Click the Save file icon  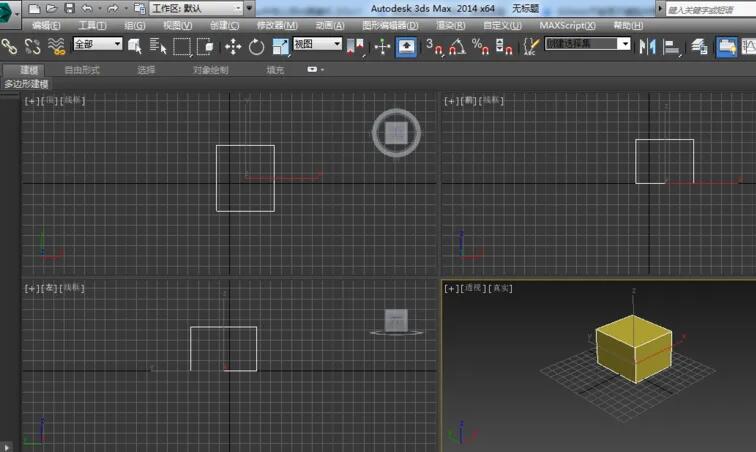[69, 8]
